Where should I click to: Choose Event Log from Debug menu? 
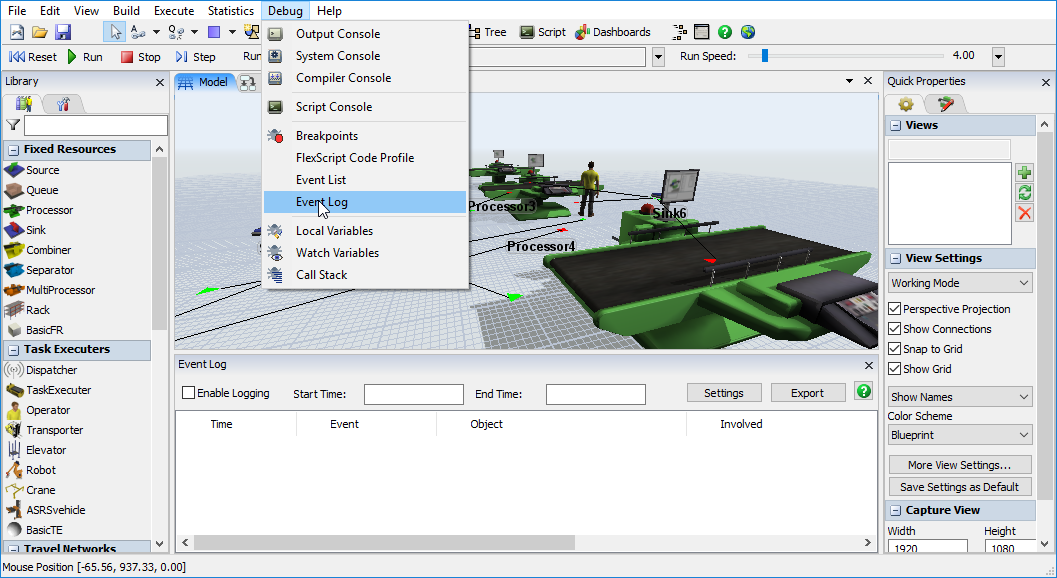coord(322,202)
